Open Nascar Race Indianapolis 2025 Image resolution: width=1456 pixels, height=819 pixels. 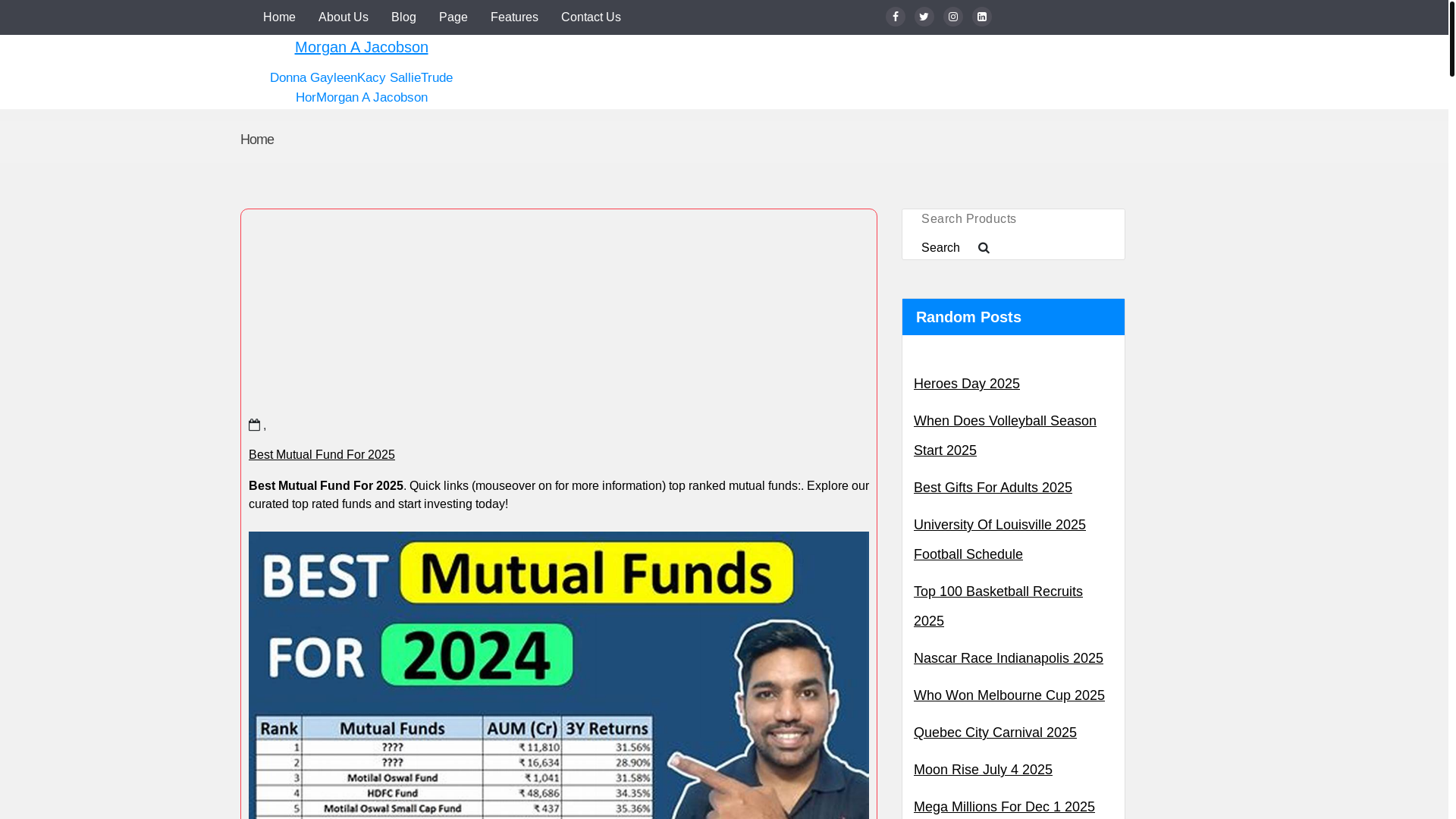click(1009, 658)
